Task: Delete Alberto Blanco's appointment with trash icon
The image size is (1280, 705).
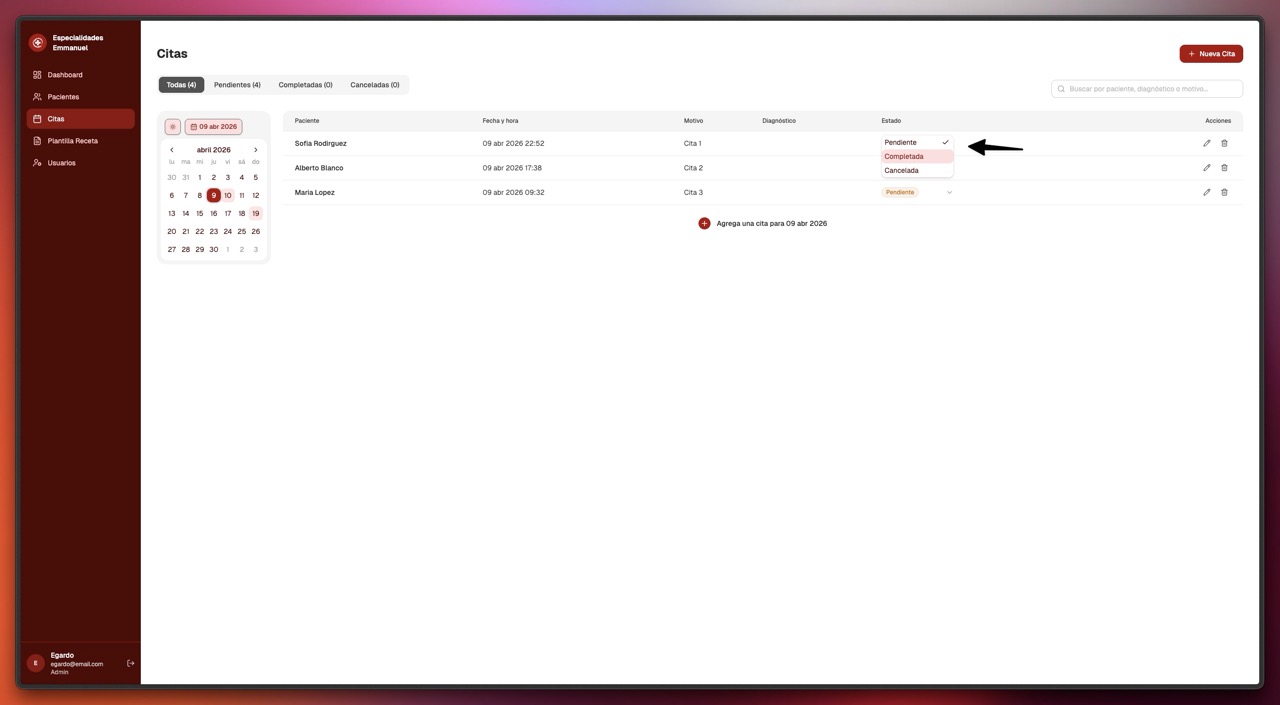Action: click(1224, 168)
